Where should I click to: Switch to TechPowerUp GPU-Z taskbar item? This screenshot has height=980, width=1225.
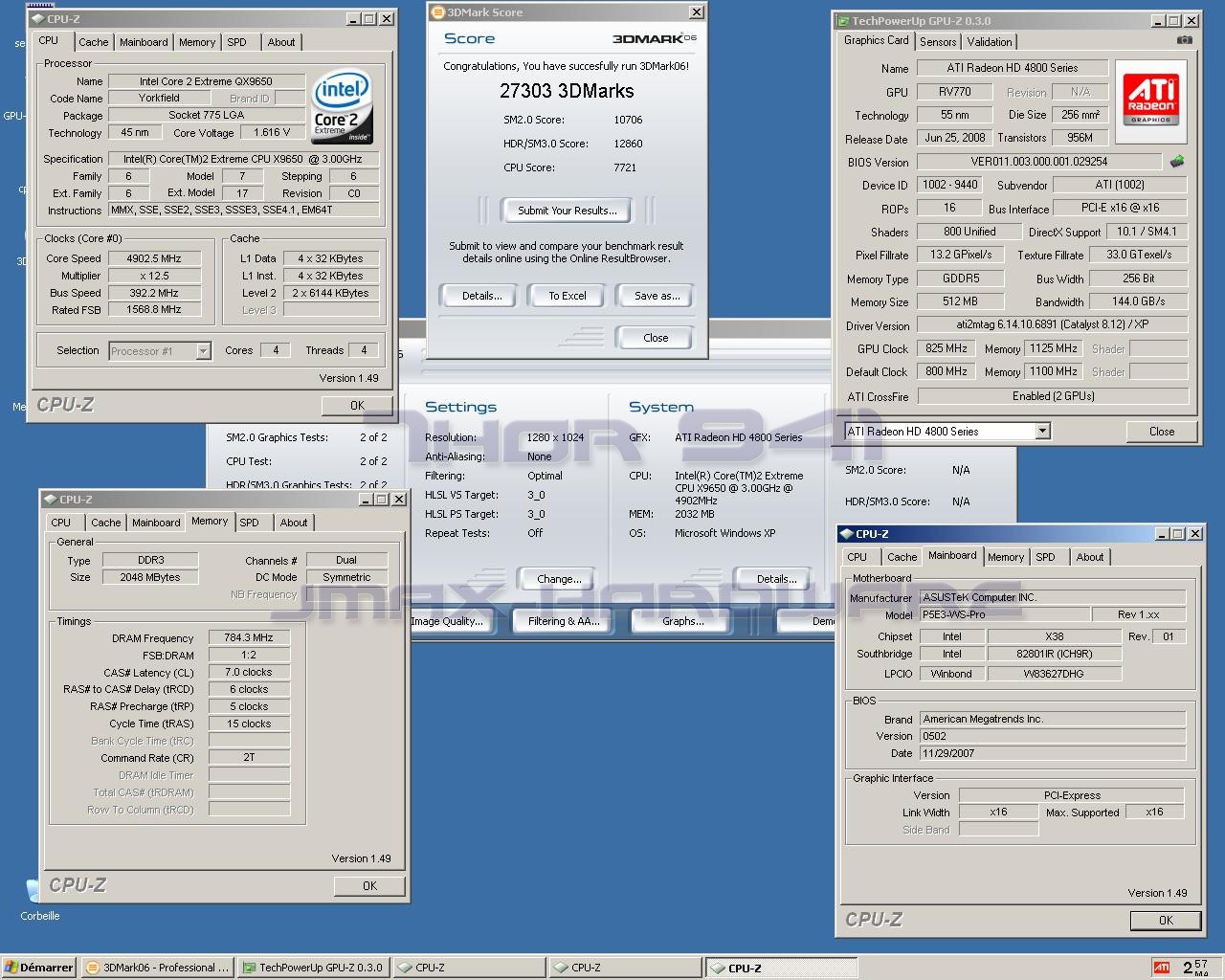[x=313, y=968]
